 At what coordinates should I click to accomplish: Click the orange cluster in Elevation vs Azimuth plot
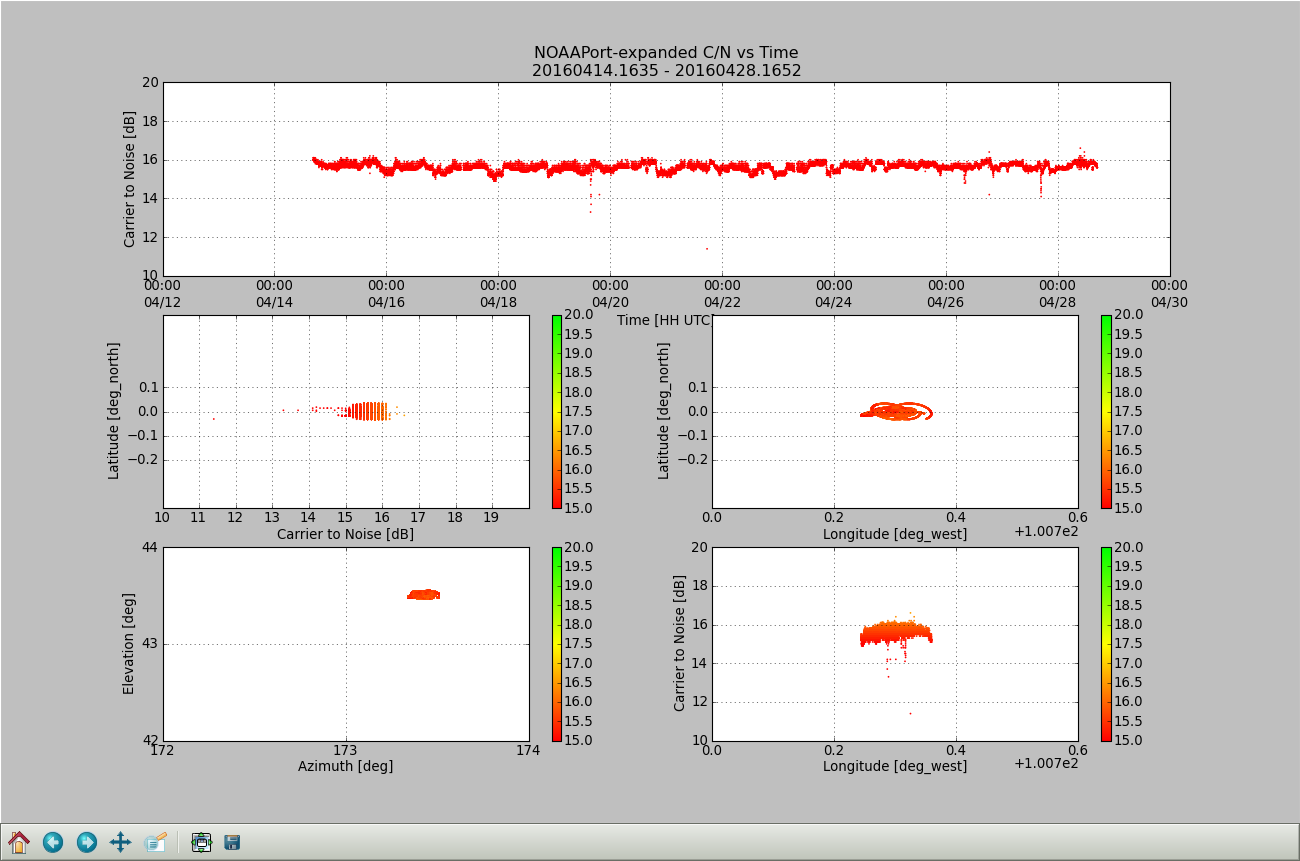pos(424,594)
